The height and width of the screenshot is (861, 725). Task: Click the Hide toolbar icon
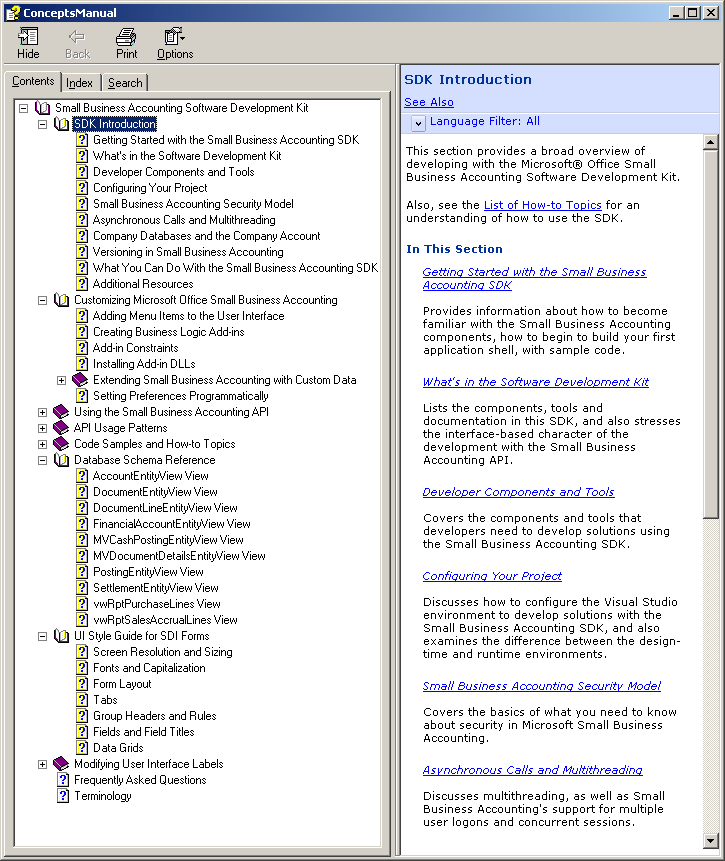[x=28, y=37]
